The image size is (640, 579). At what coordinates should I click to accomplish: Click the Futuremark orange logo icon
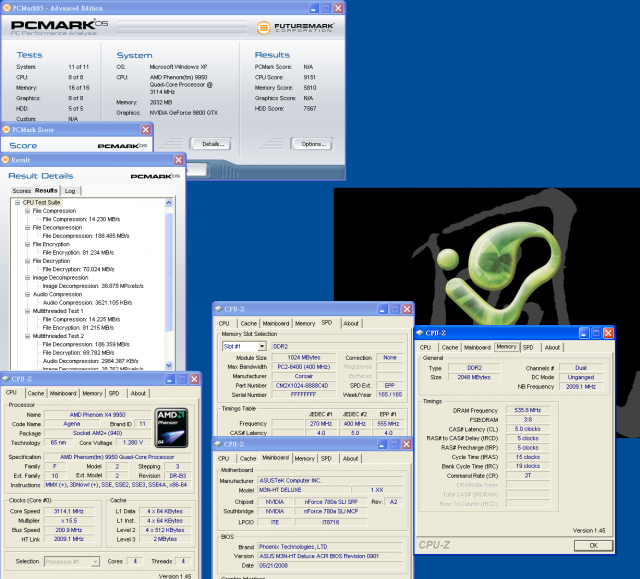click(x=264, y=28)
